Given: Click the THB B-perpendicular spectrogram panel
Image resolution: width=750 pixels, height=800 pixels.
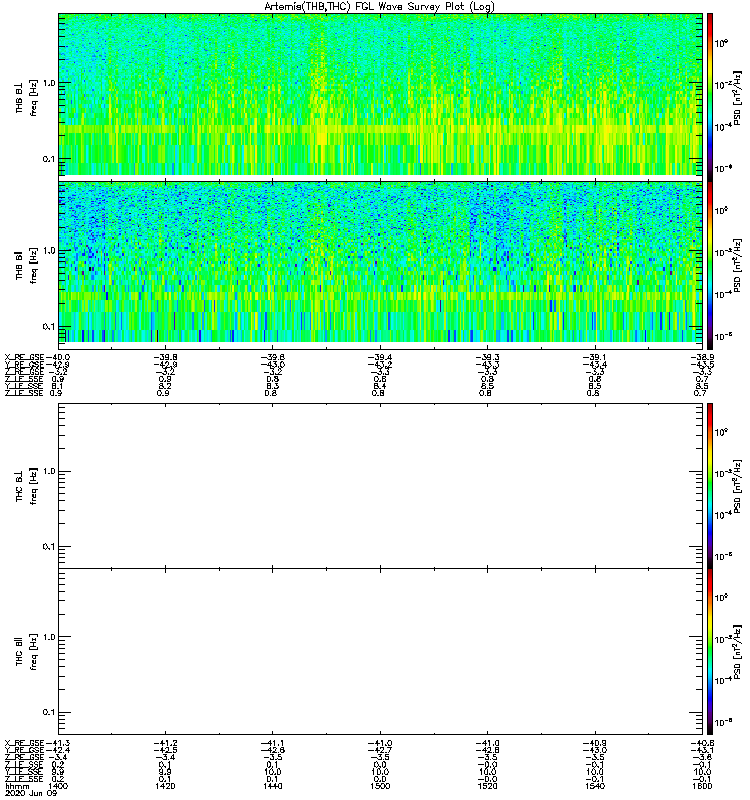Looking at the screenshot, I should point(380,94).
